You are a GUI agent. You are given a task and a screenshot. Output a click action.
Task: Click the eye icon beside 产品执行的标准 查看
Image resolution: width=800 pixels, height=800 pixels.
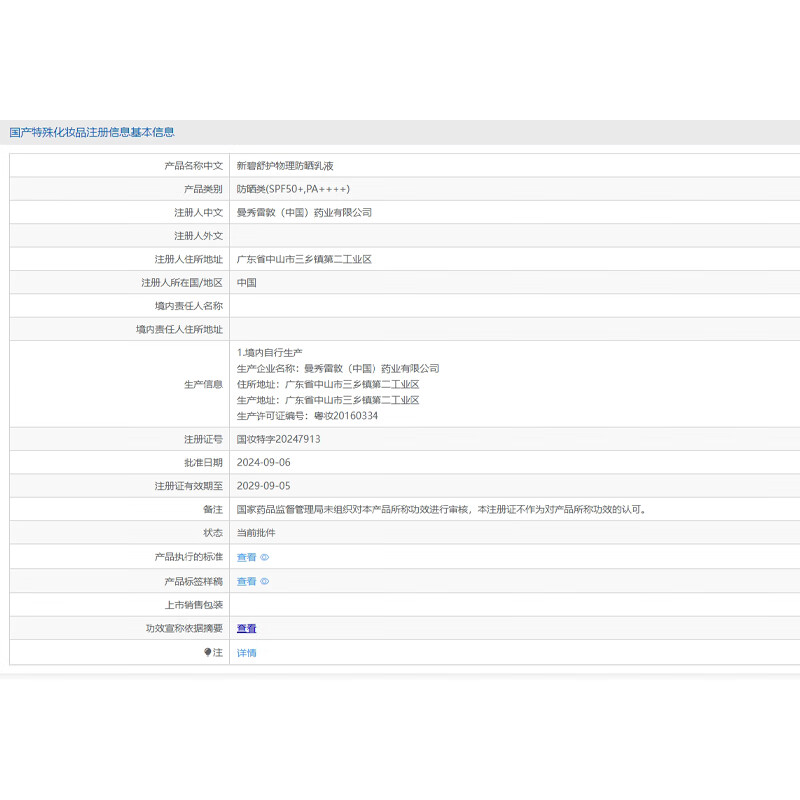coord(265,557)
